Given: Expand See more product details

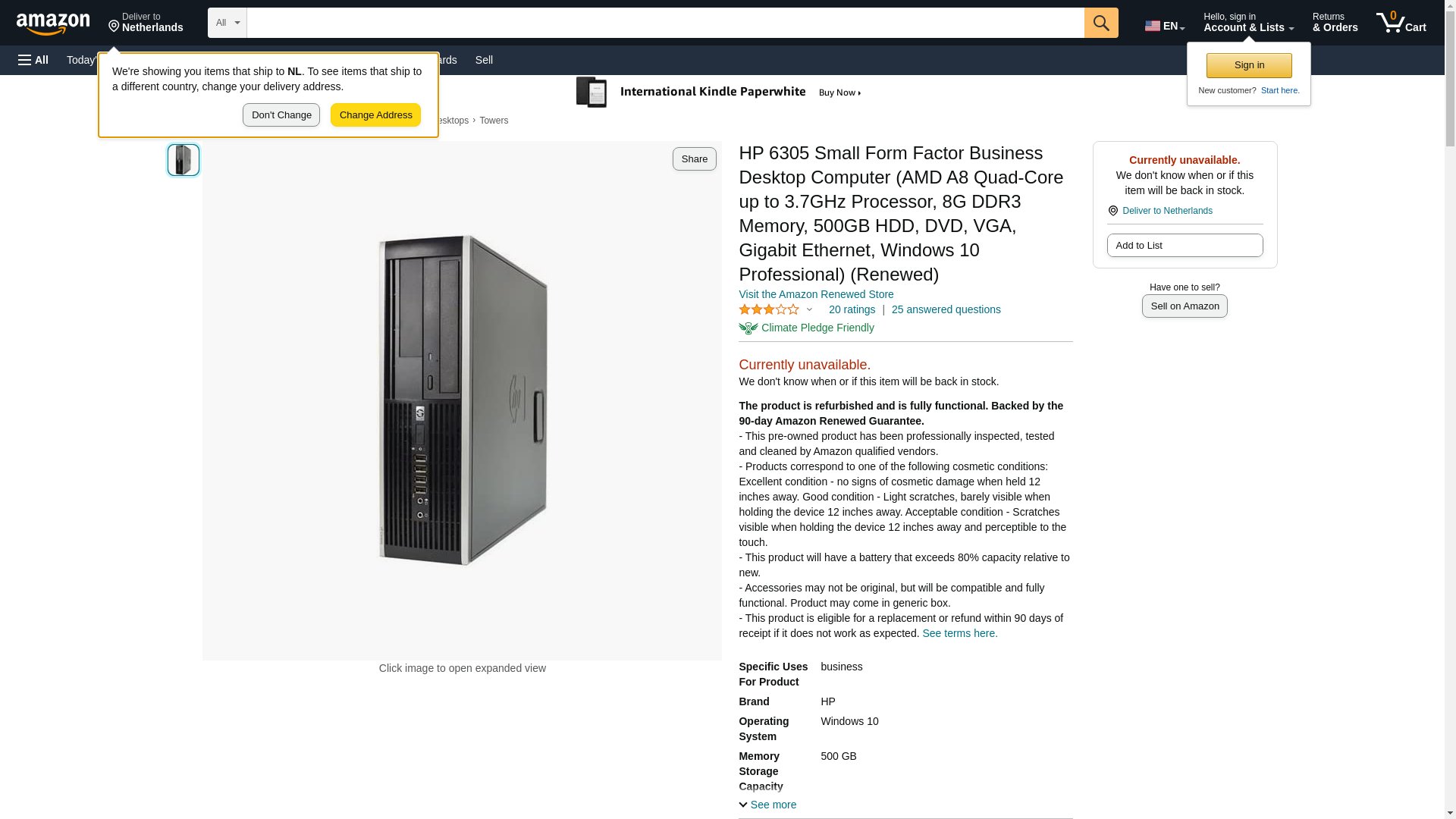Looking at the screenshot, I should (767, 805).
